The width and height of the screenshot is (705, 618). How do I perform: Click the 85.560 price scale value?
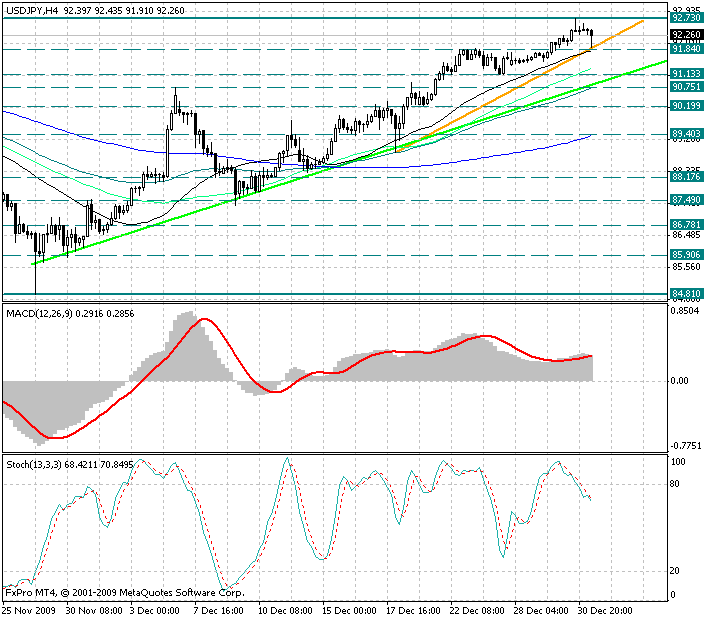pyautogui.click(x=686, y=267)
